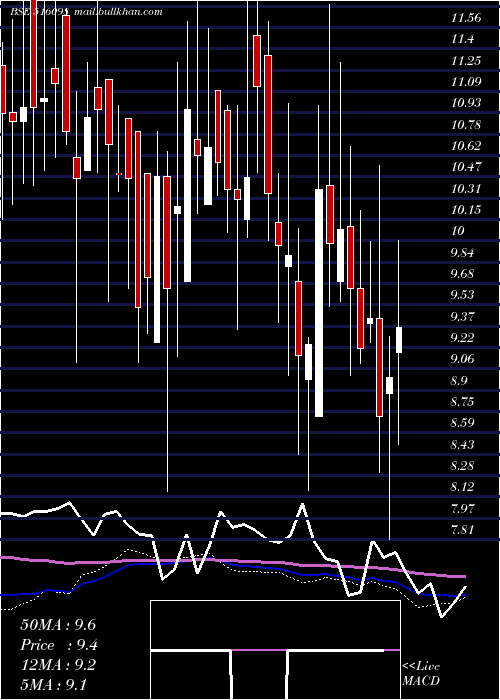This screenshot has width=500, height=700.
Task: Click the 10.78 price axis label
Action: pyautogui.click(x=466, y=125)
